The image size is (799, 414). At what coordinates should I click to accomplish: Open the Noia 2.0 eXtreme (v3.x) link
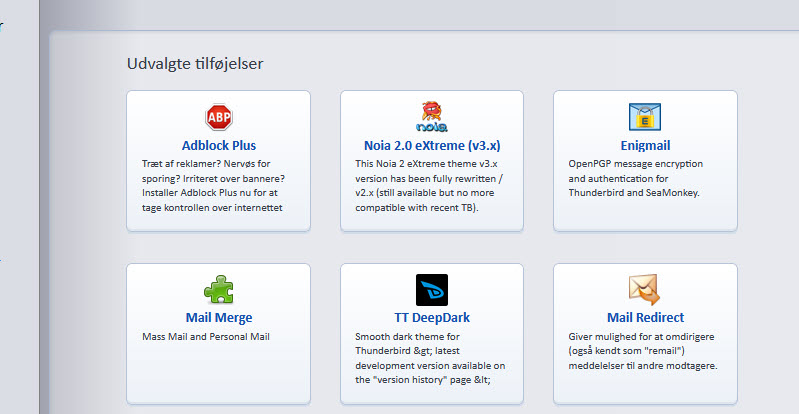(432, 145)
